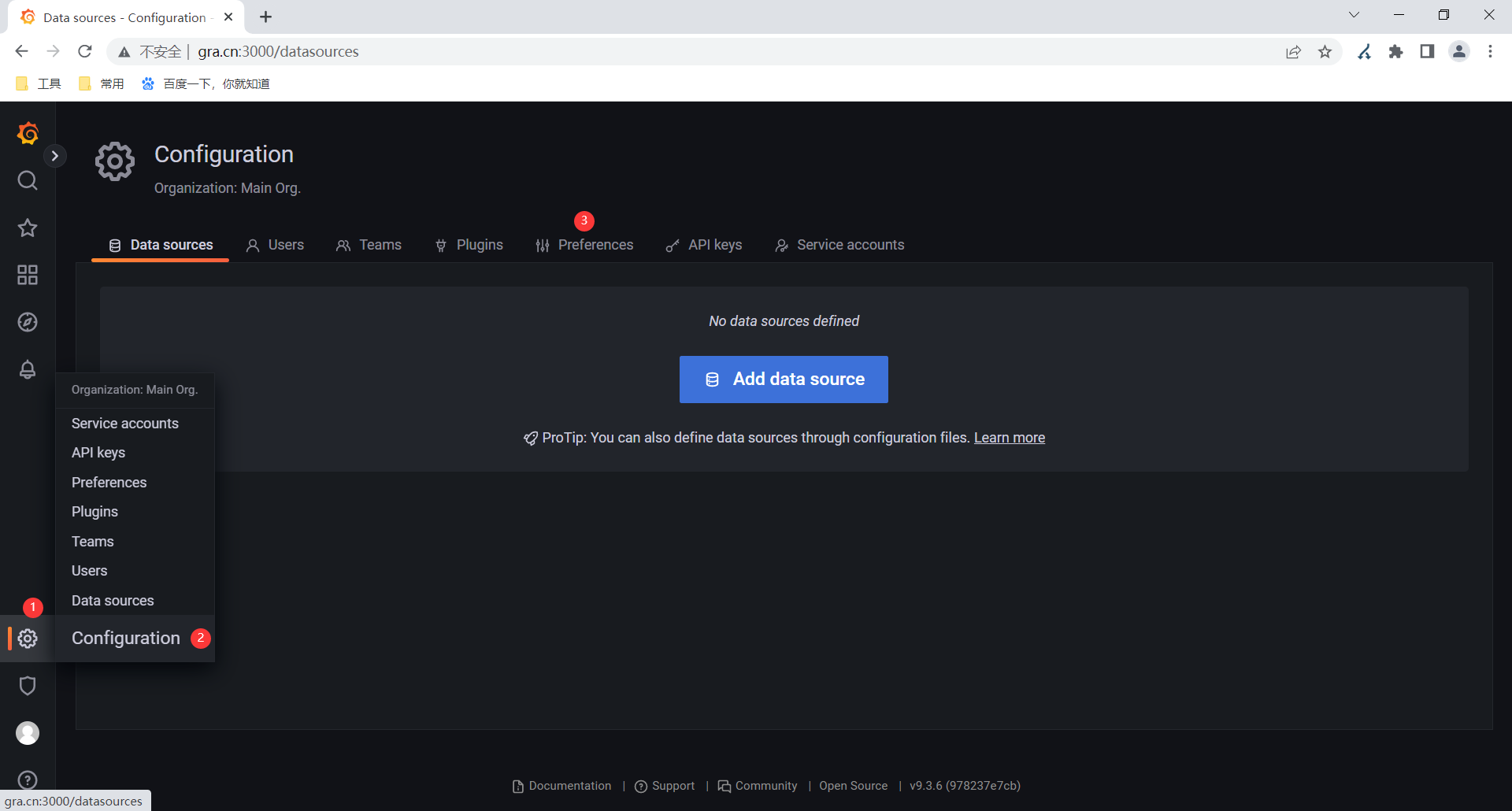Open the tab search dropdown chevron

pos(1354,15)
